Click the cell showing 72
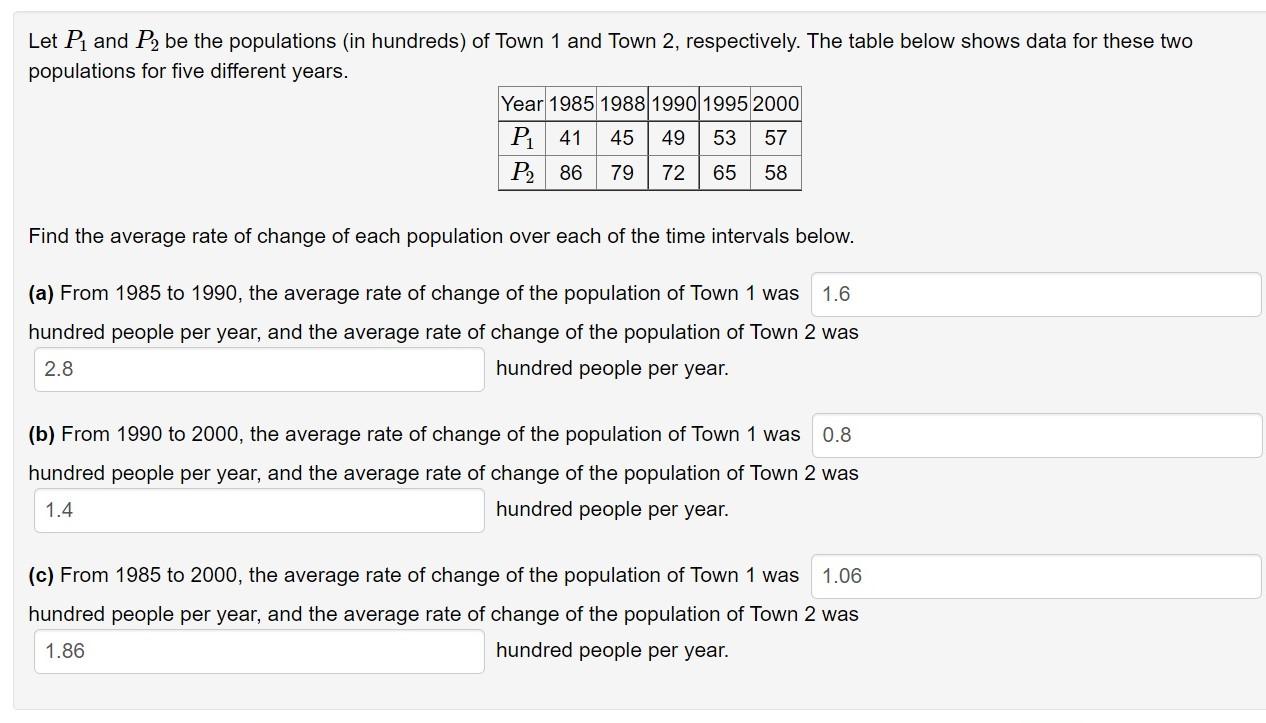The height and width of the screenshot is (723, 1266). tap(673, 172)
